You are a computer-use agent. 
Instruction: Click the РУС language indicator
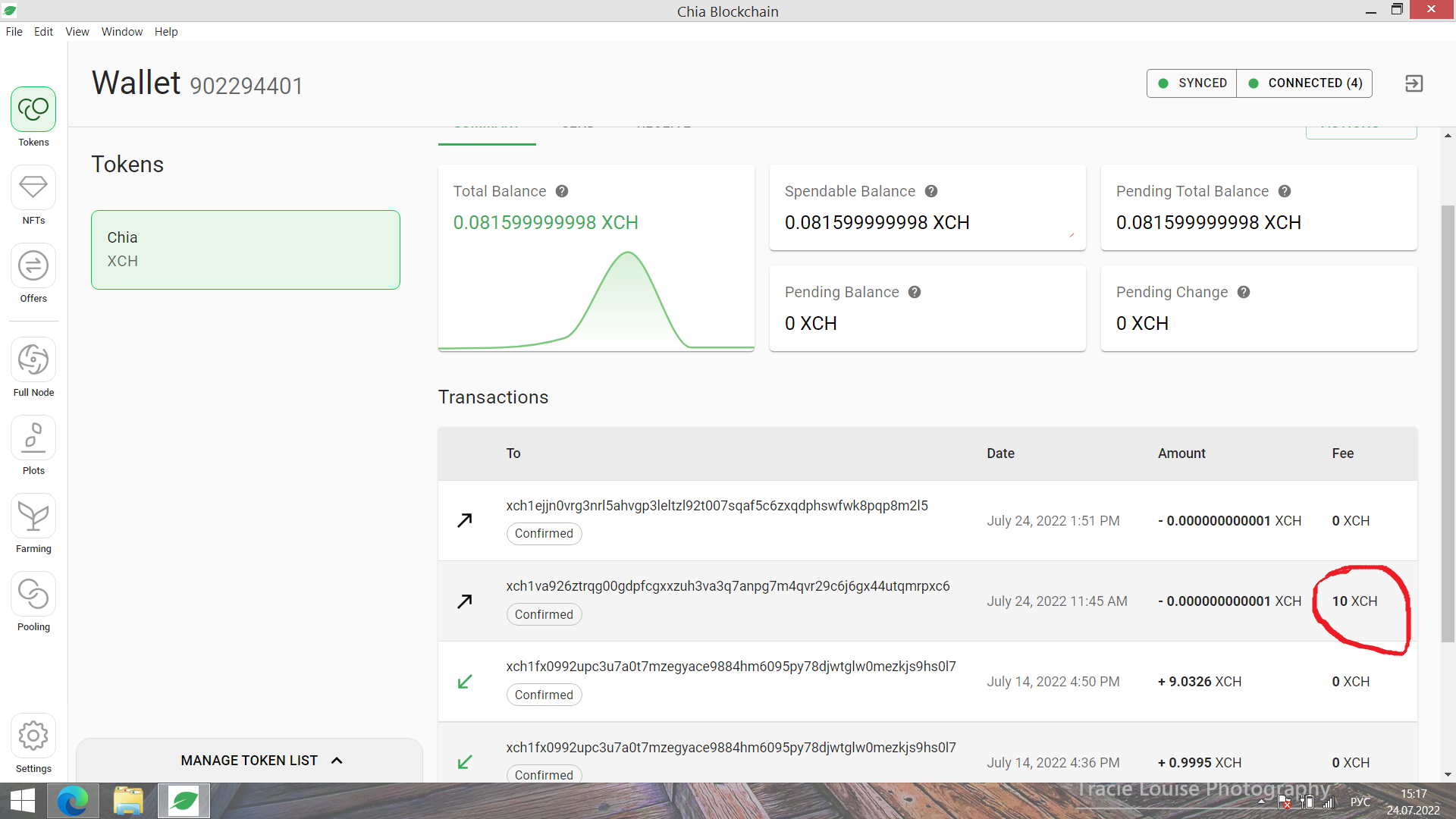click(1360, 802)
